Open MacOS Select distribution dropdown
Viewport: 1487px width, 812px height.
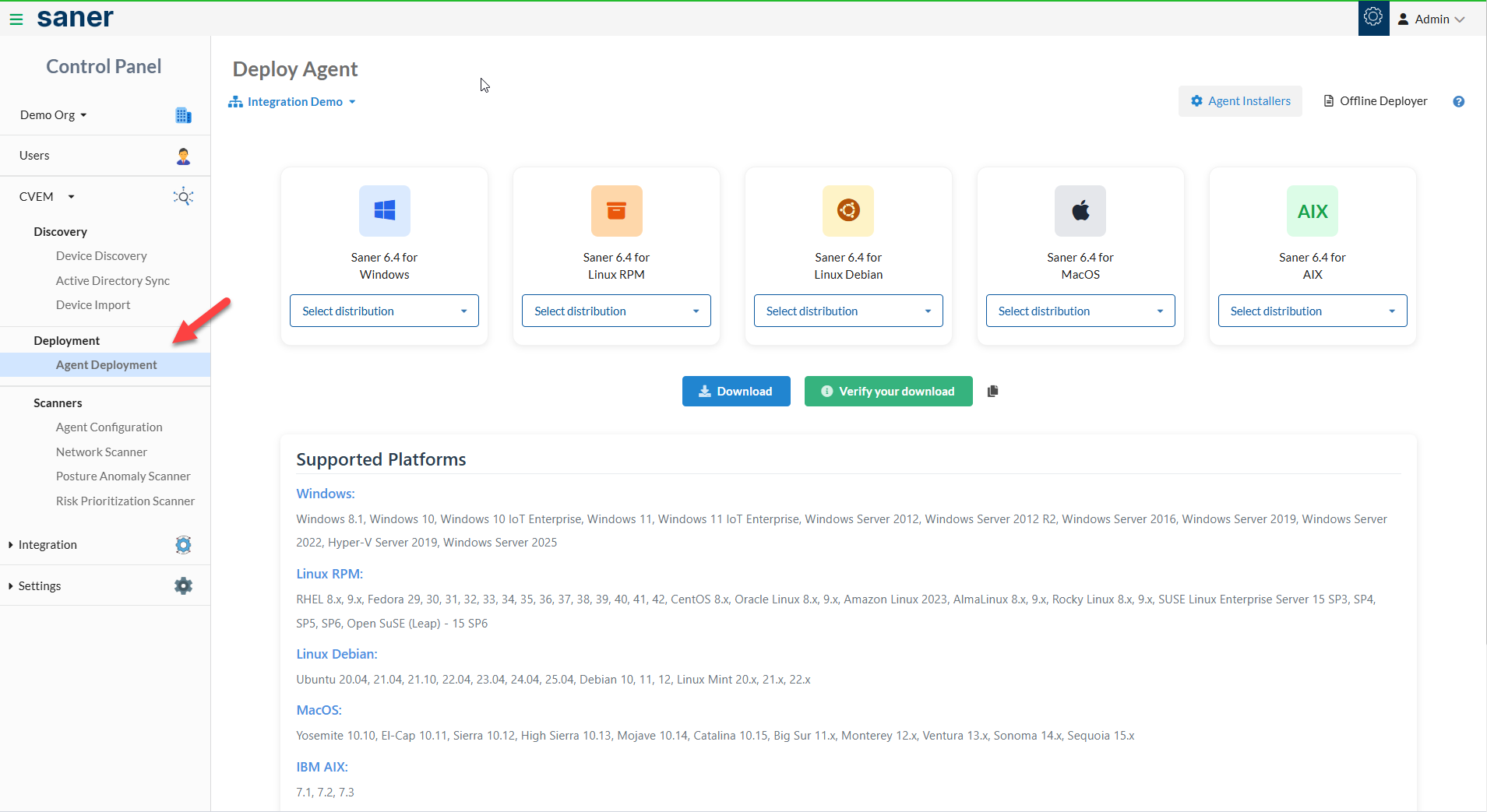point(1080,311)
